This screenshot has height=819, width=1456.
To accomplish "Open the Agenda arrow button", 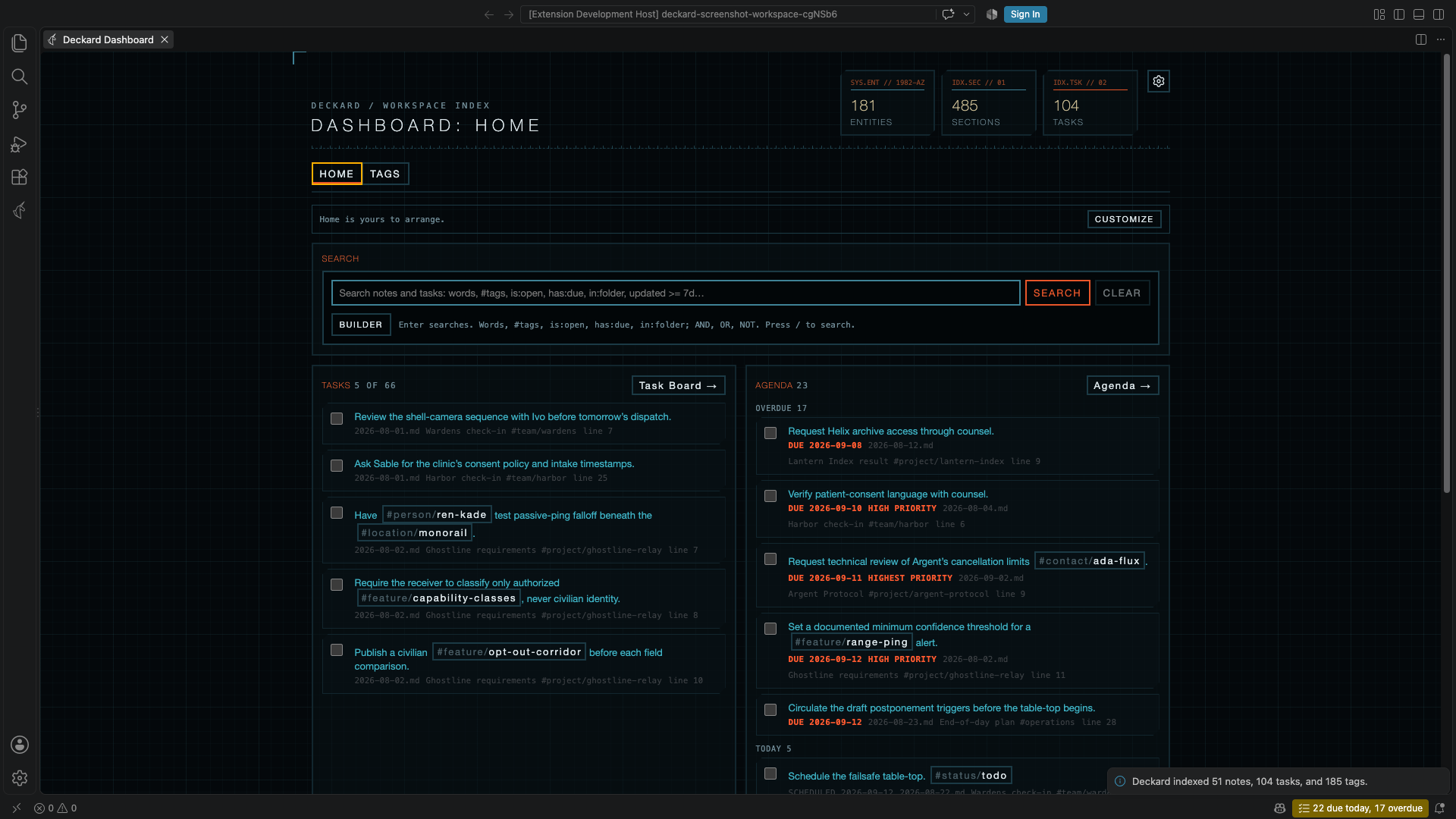I will click(1122, 385).
